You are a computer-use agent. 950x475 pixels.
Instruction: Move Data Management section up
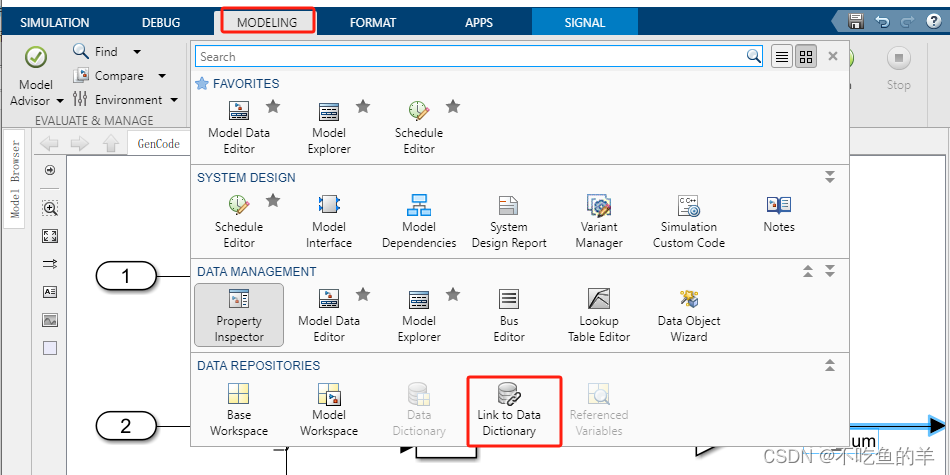[x=808, y=271]
